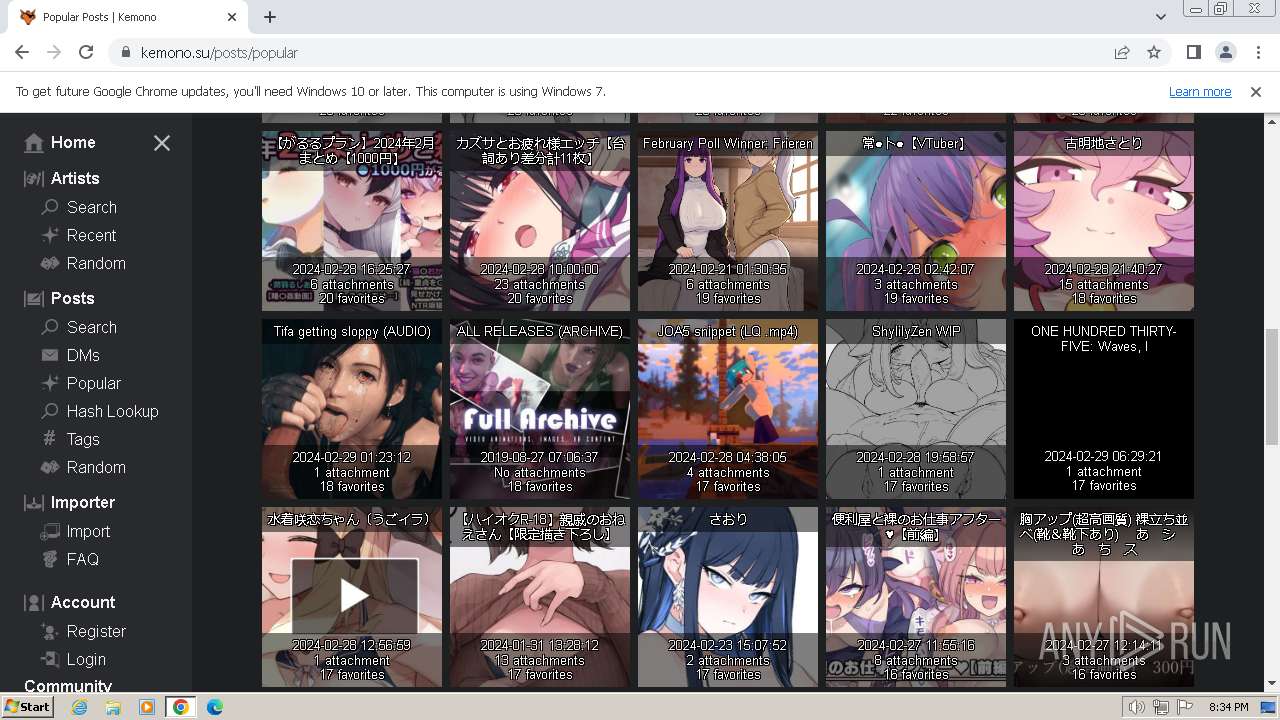
Task: Click the scrollbar down arrow
Action: [x=1272, y=684]
